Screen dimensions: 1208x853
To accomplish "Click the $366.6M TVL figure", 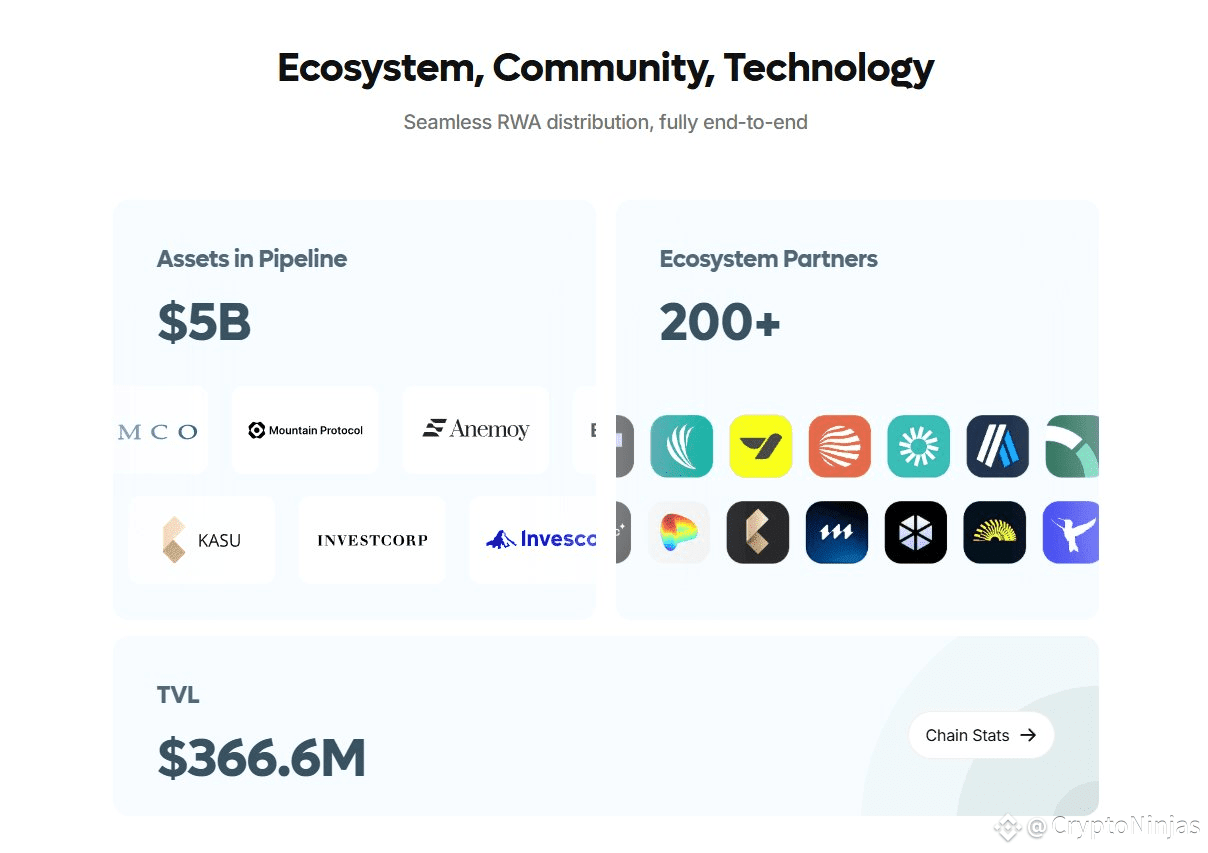I will 262,758.
